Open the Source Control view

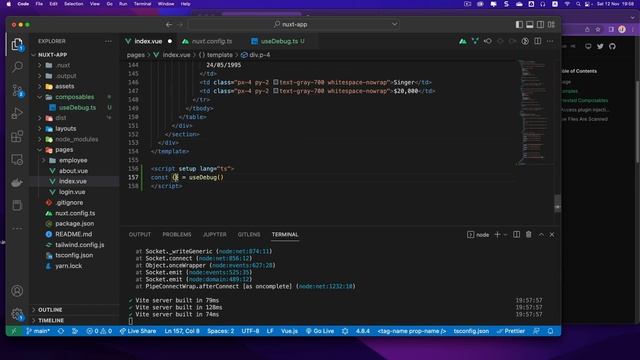[x=17, y=90]
